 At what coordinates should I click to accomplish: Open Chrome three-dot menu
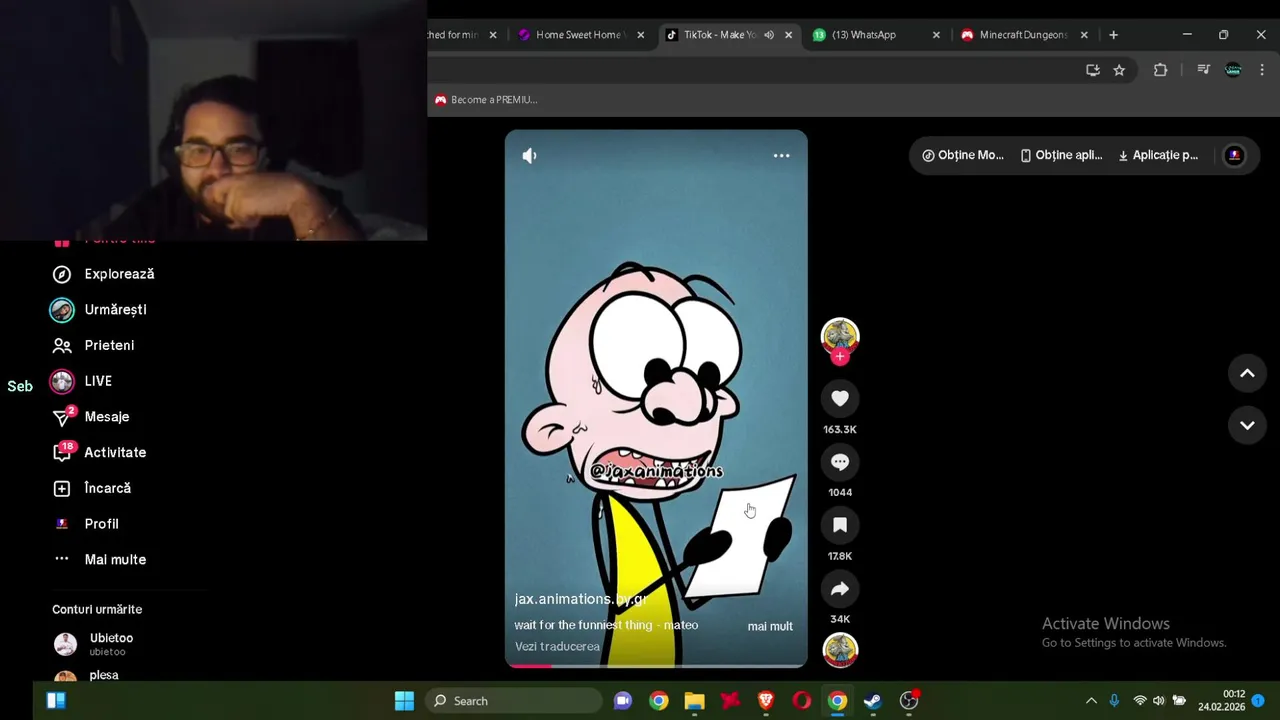(x=1262, y=70)
